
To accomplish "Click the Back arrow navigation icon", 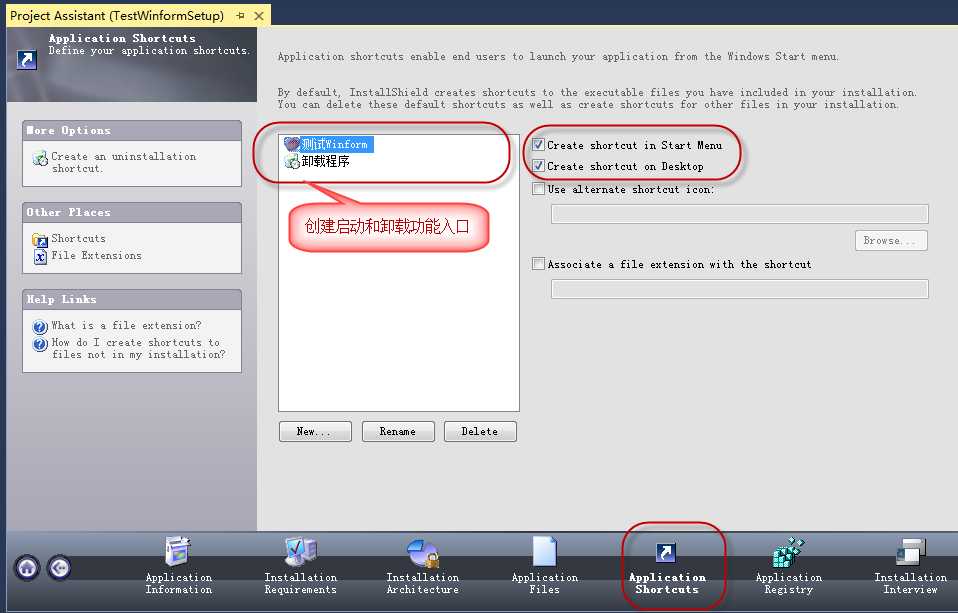I will pos(59,568).
